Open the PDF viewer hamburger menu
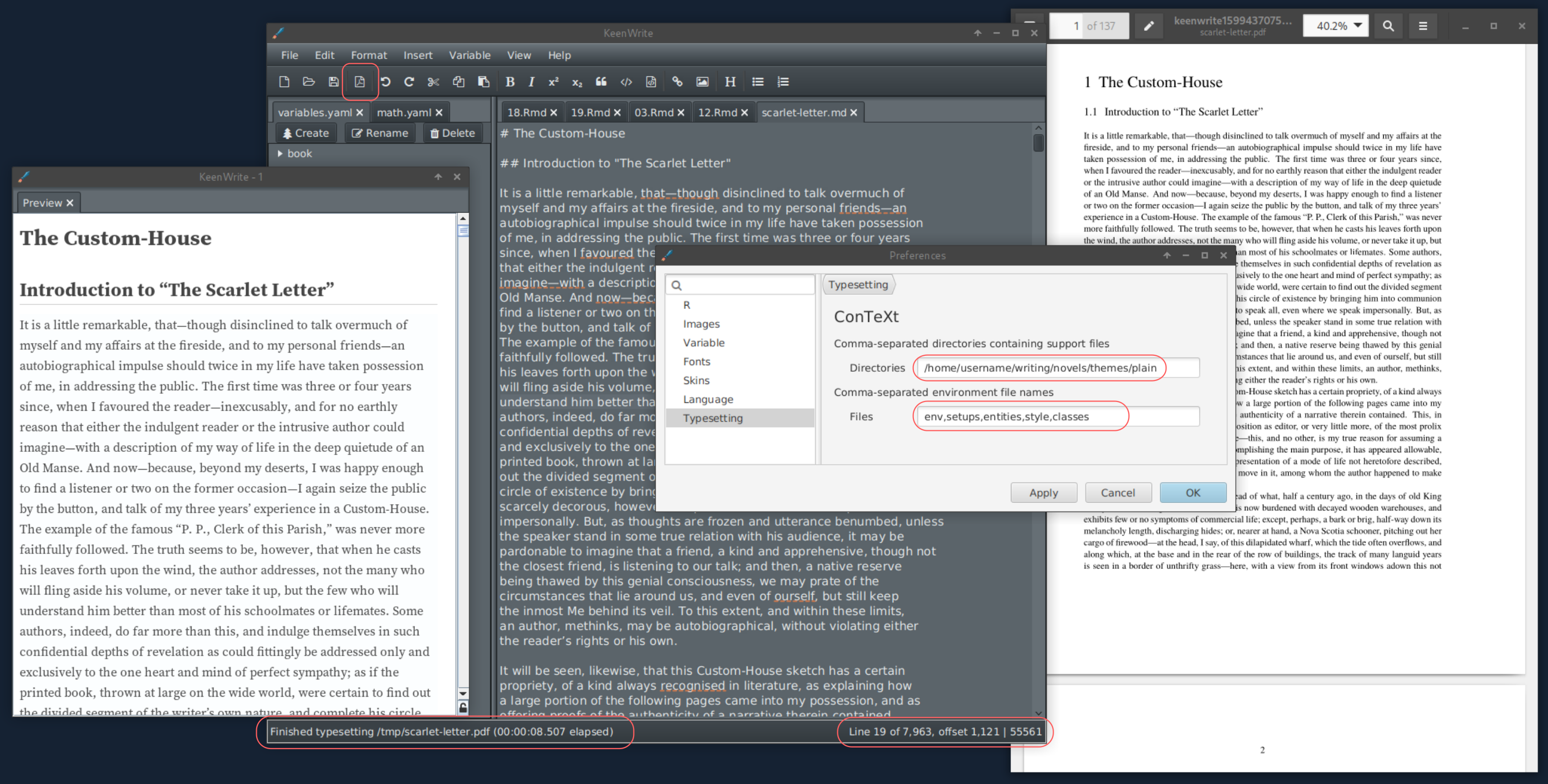Image resolution: width=1548 pixels, height=784 pixels. (x=1423, y=26)
